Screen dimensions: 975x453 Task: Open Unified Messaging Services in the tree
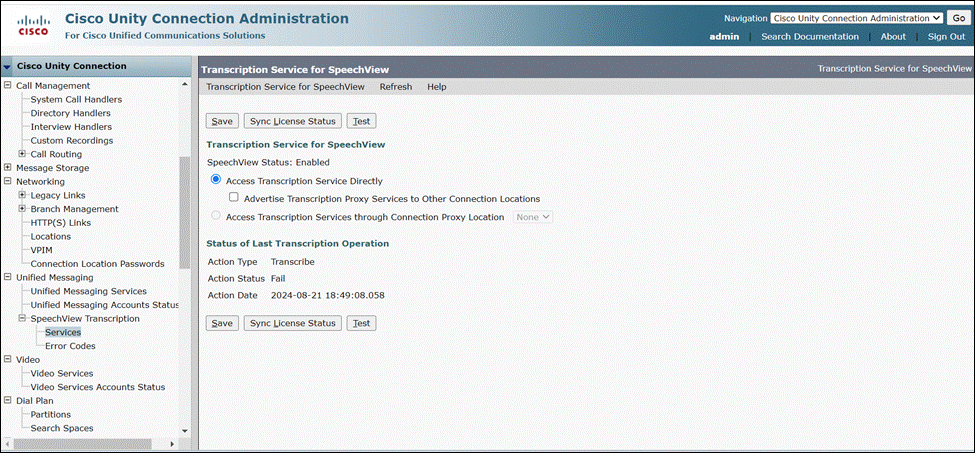pos(88,291)
